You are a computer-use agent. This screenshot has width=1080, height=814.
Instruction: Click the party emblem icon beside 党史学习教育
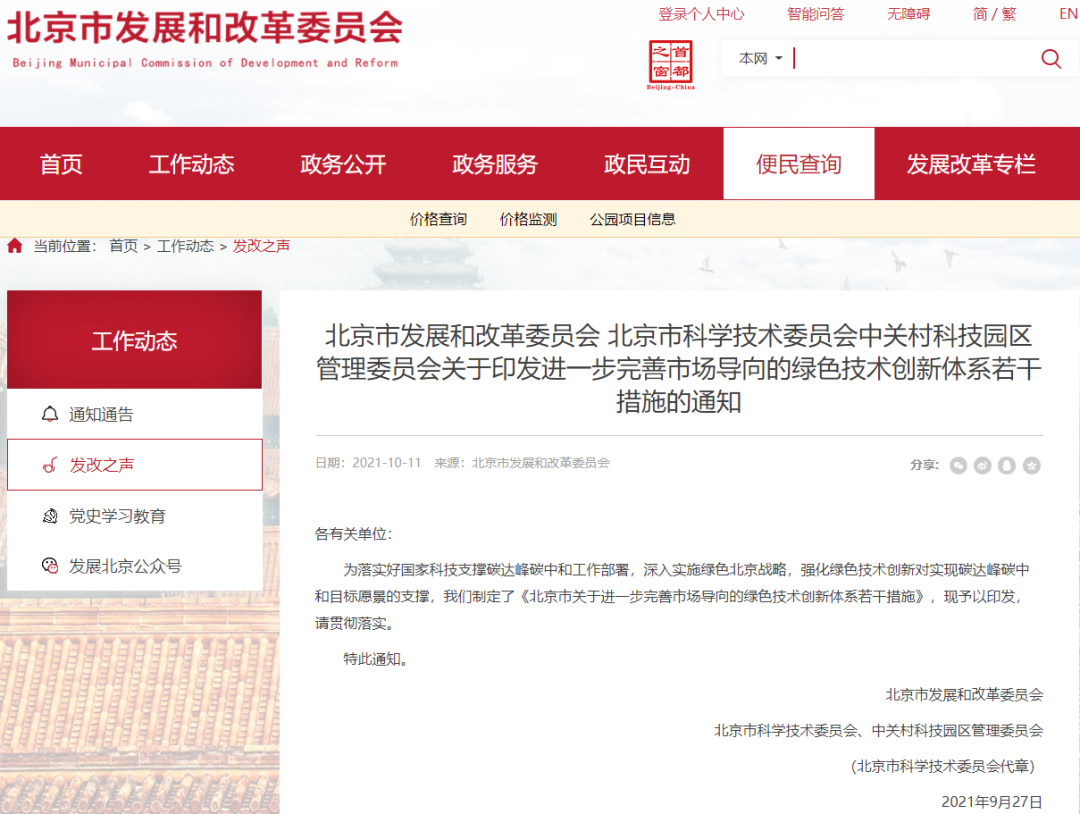tap(50, 516)
